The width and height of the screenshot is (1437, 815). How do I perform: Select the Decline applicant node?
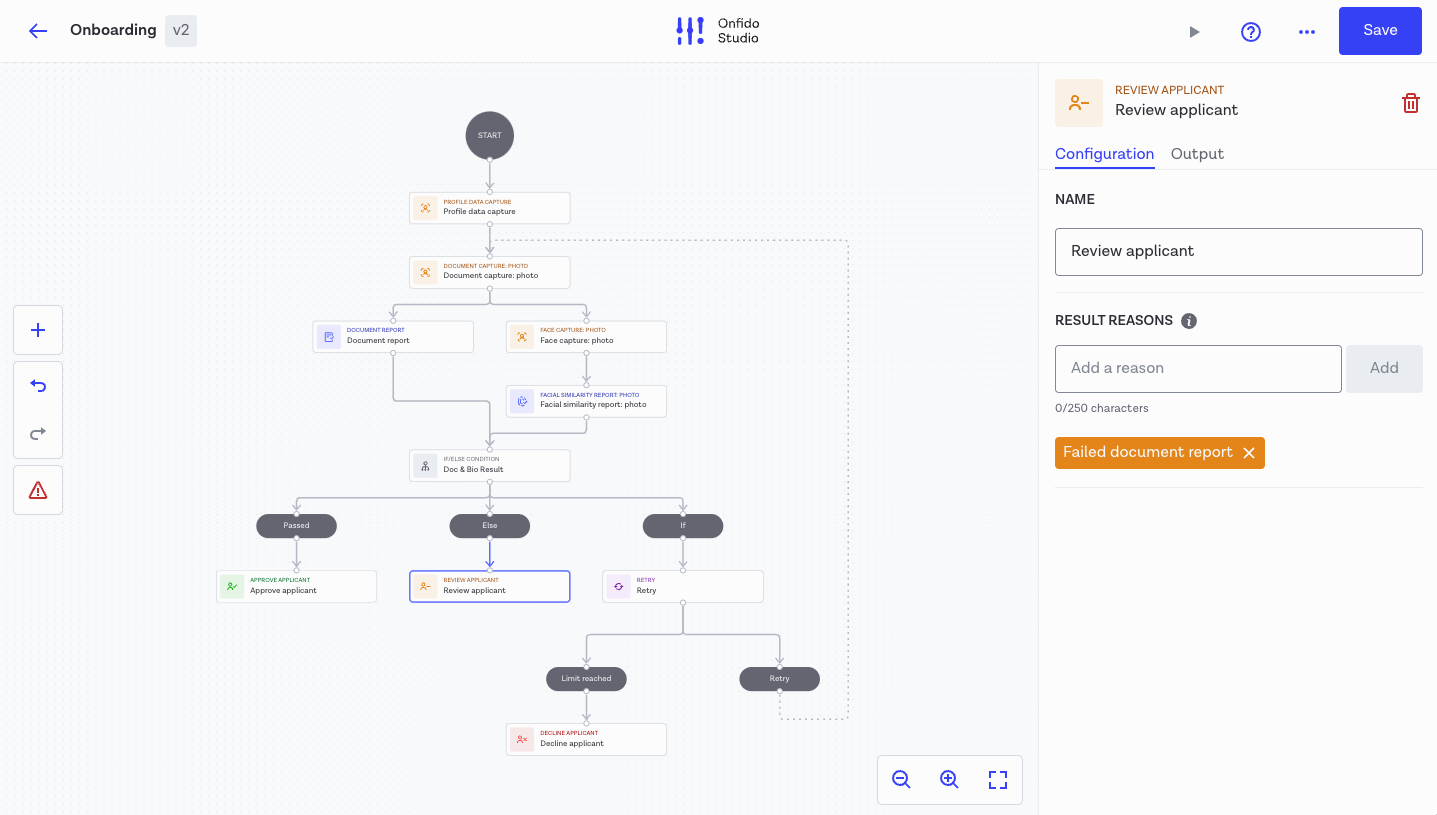click(586, 739)
